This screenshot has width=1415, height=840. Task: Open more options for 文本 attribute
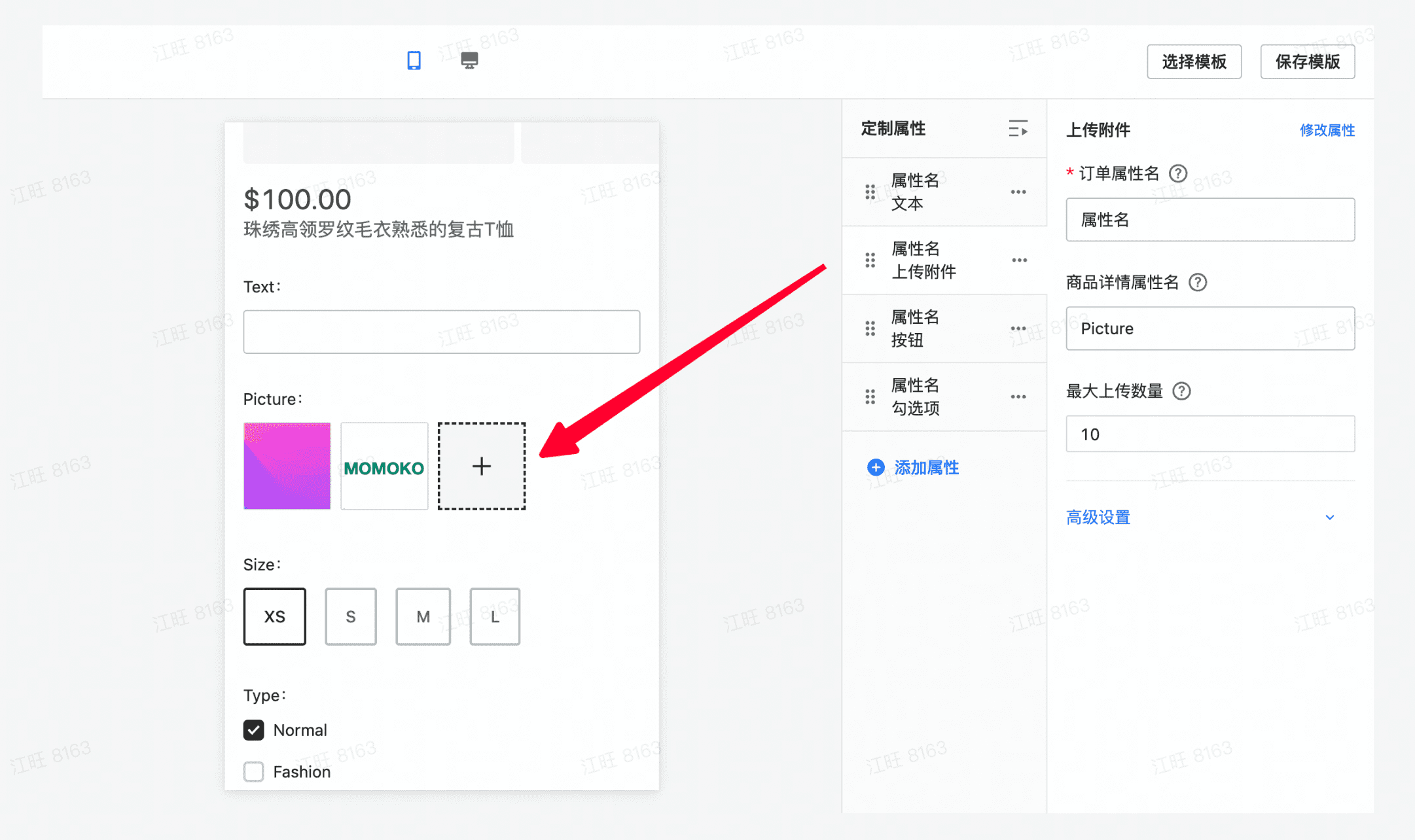point(1018,192)
